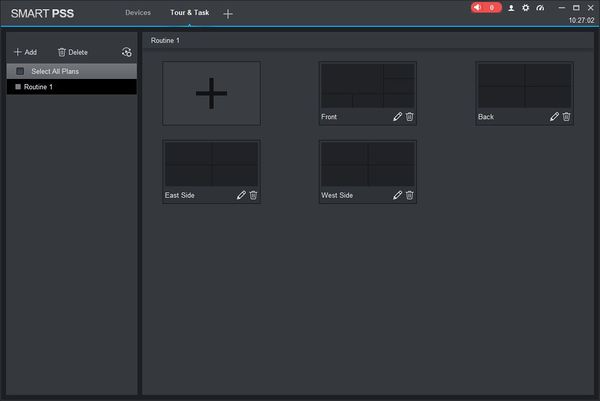Add a new plan using Add button
The width and height of the screenshot is (600, 401).
coord(26,52)
